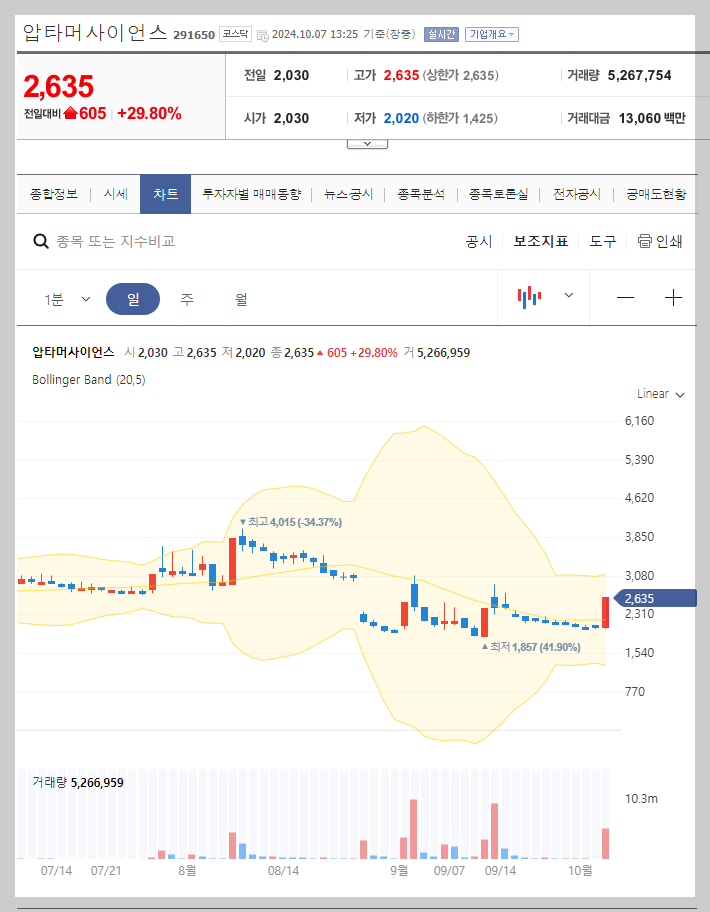Click the magnifier icon in comparison search bar
710x912 pixels.
pos(40,241)
